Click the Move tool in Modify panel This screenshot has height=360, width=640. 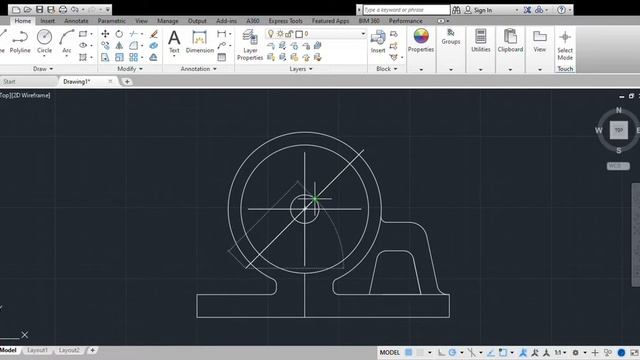(x=105, y=34)
